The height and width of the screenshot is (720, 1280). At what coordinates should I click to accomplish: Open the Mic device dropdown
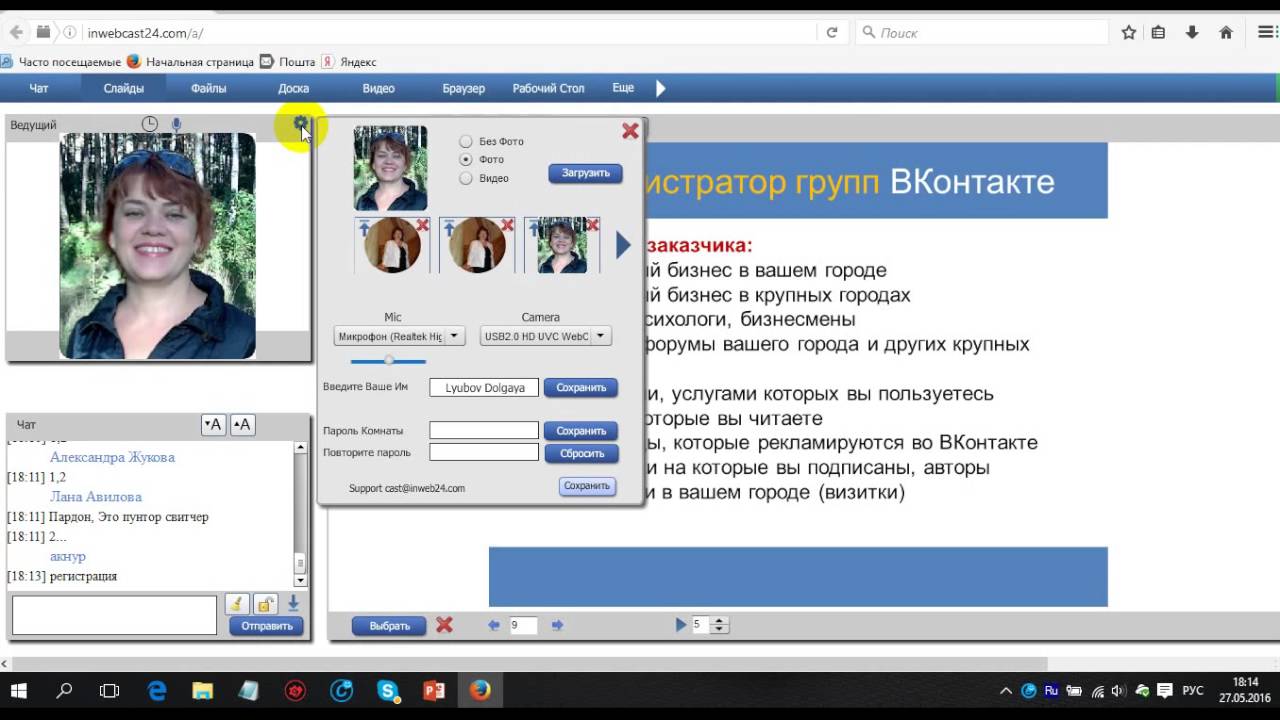coord(399,336)
